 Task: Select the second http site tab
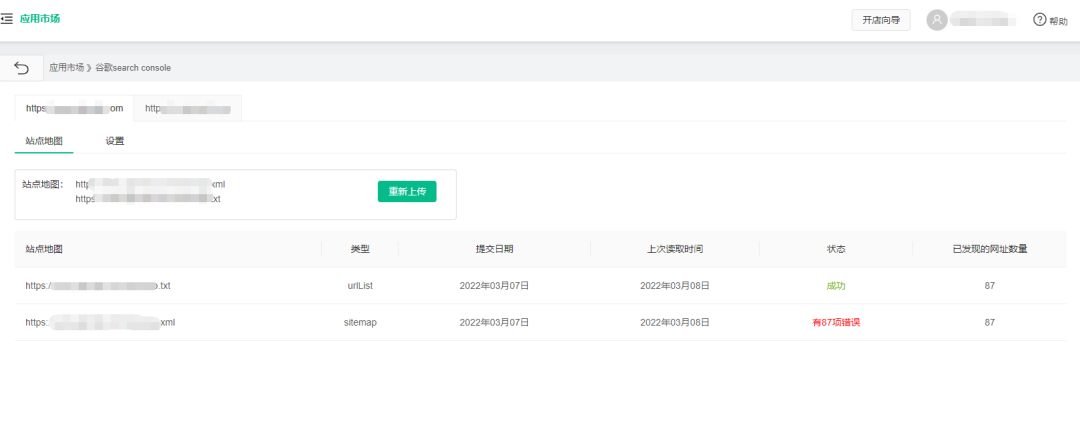pyautogui.click(x=187, y=108)
